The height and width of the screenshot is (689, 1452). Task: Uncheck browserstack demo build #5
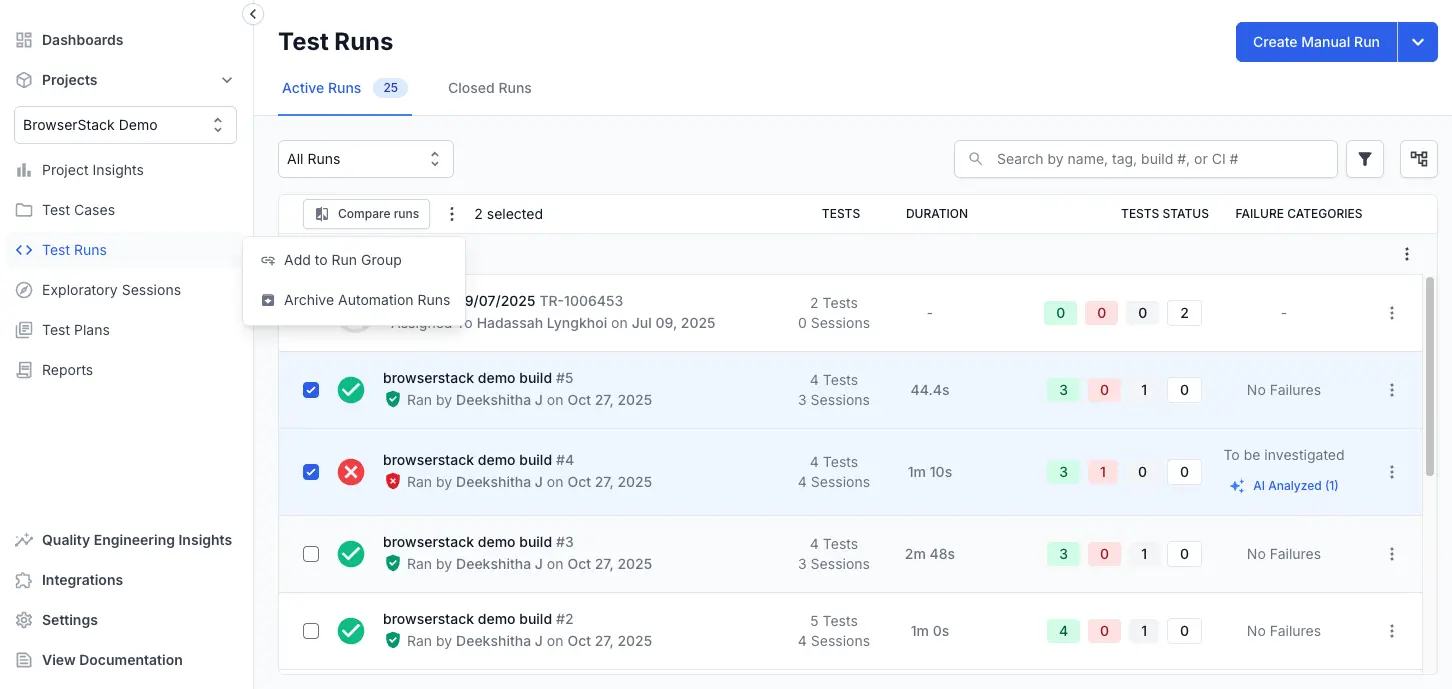(x=311, y=390)
